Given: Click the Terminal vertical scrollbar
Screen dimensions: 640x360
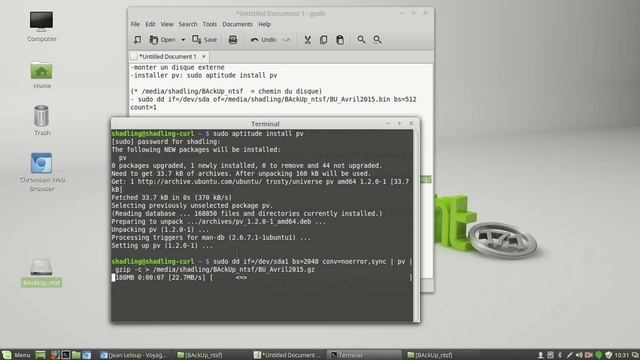Looking at the screenshot, I should pyautogui.click(x=416, y=225).
